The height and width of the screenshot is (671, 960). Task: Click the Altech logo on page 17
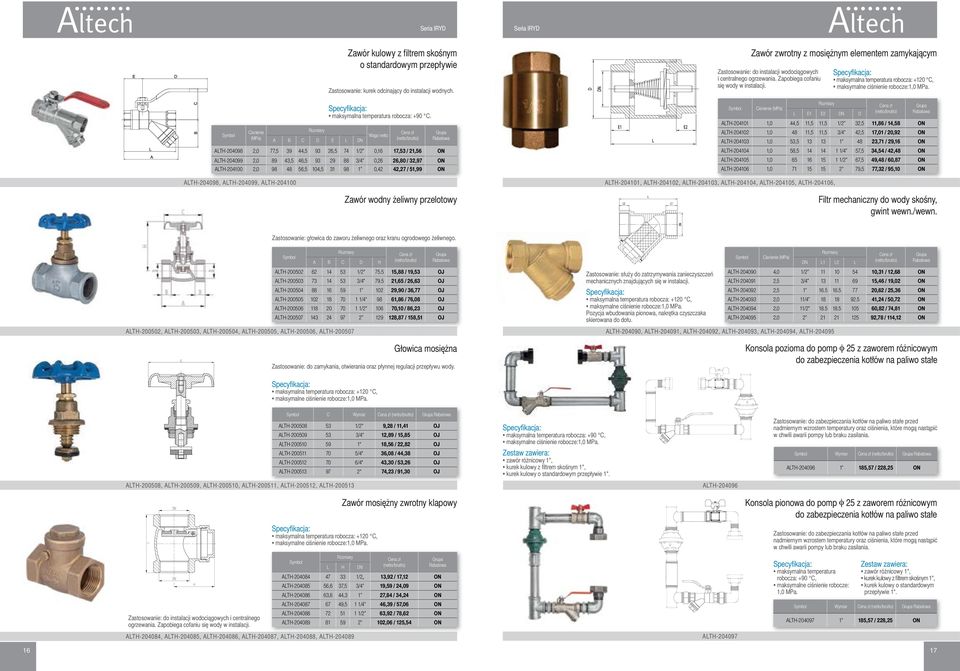click(x=866, y=20)
